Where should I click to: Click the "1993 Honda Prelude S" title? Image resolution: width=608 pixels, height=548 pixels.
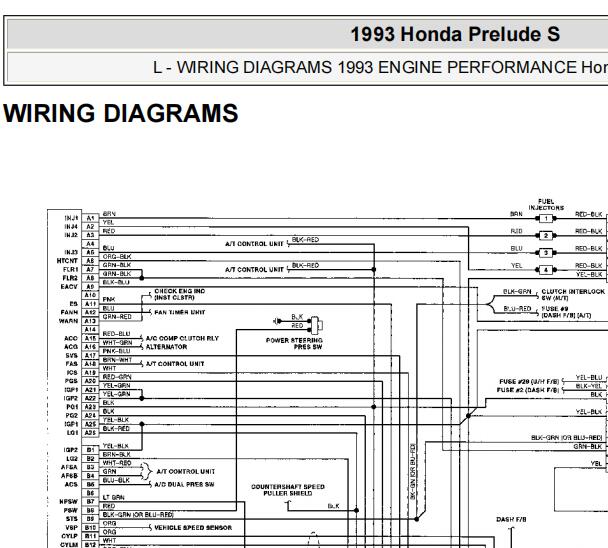click(455, 34)
